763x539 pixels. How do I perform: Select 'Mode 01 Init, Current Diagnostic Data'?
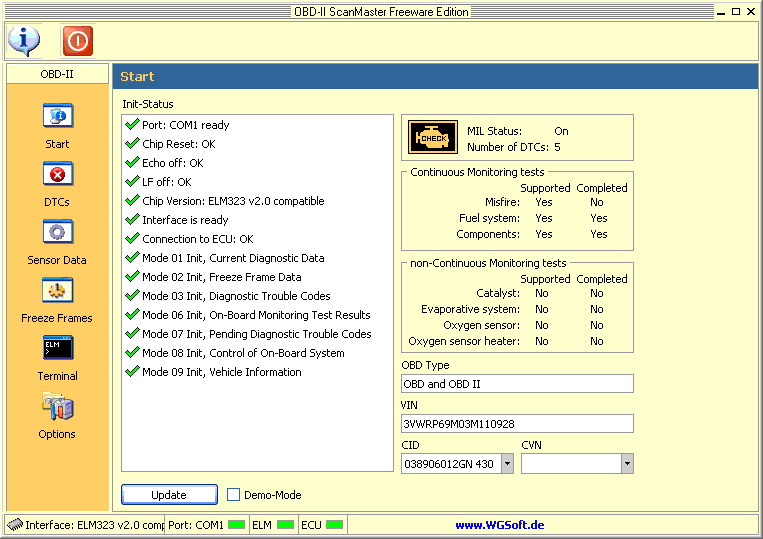233,258
